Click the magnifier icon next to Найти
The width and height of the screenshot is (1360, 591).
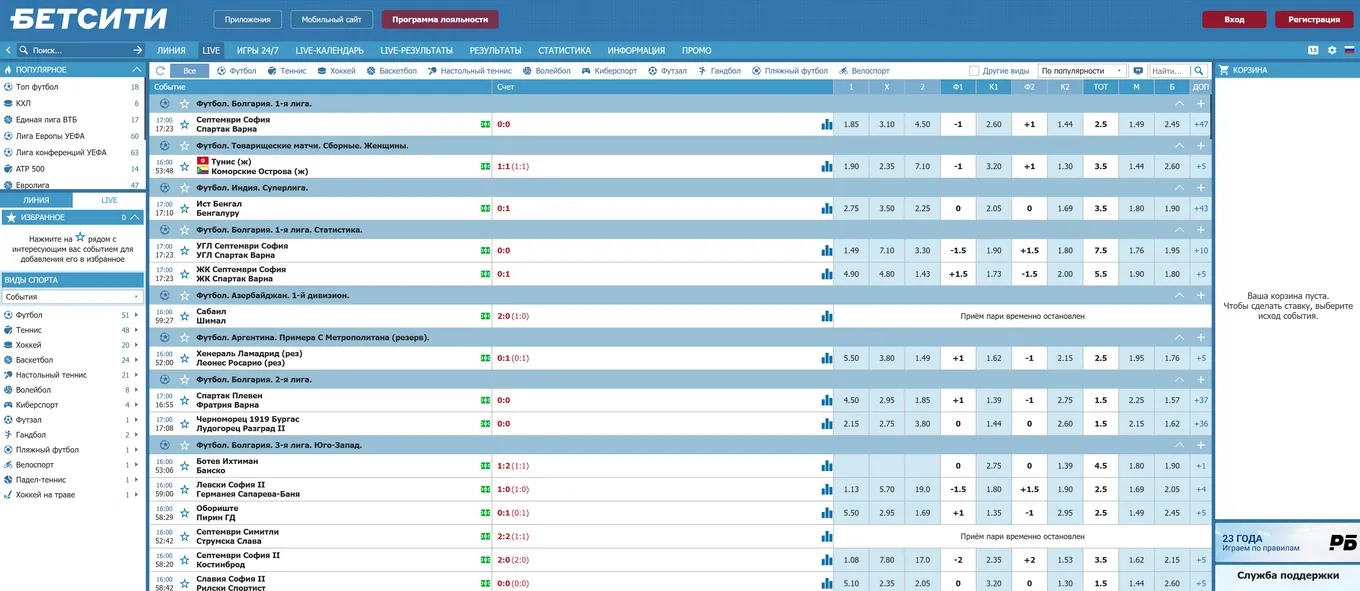(x=1199, y=71)
